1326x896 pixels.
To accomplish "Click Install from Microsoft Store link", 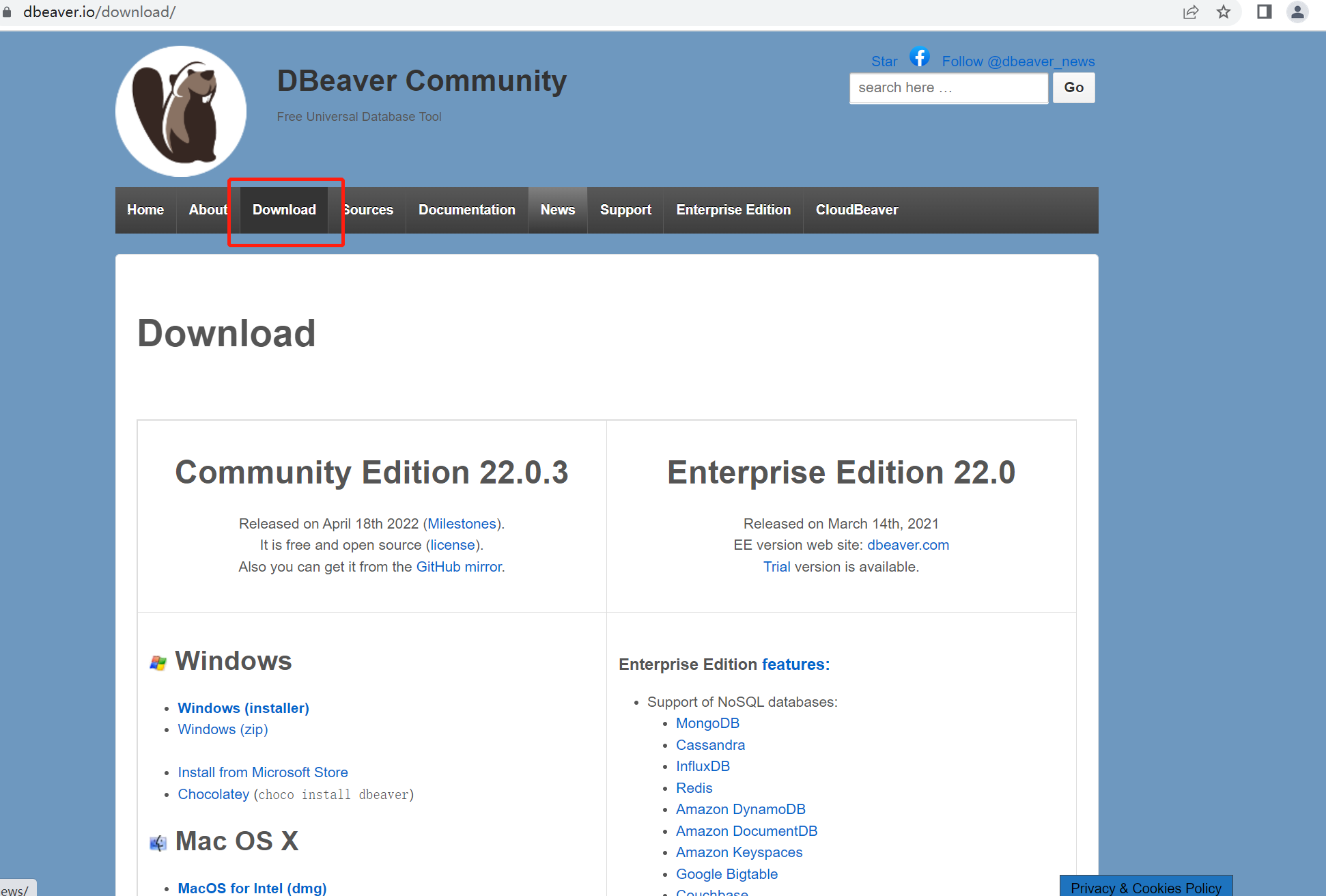I will click(x=262, y=772).
